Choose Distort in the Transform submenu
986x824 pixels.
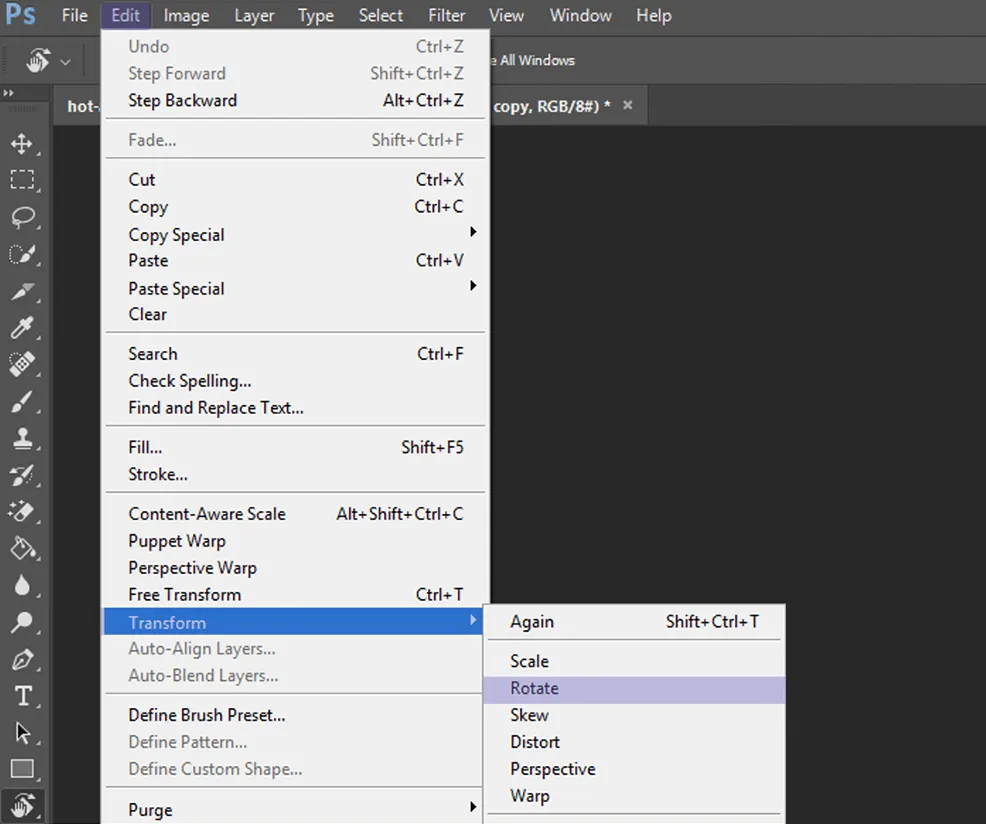click(x=634, y=742)
